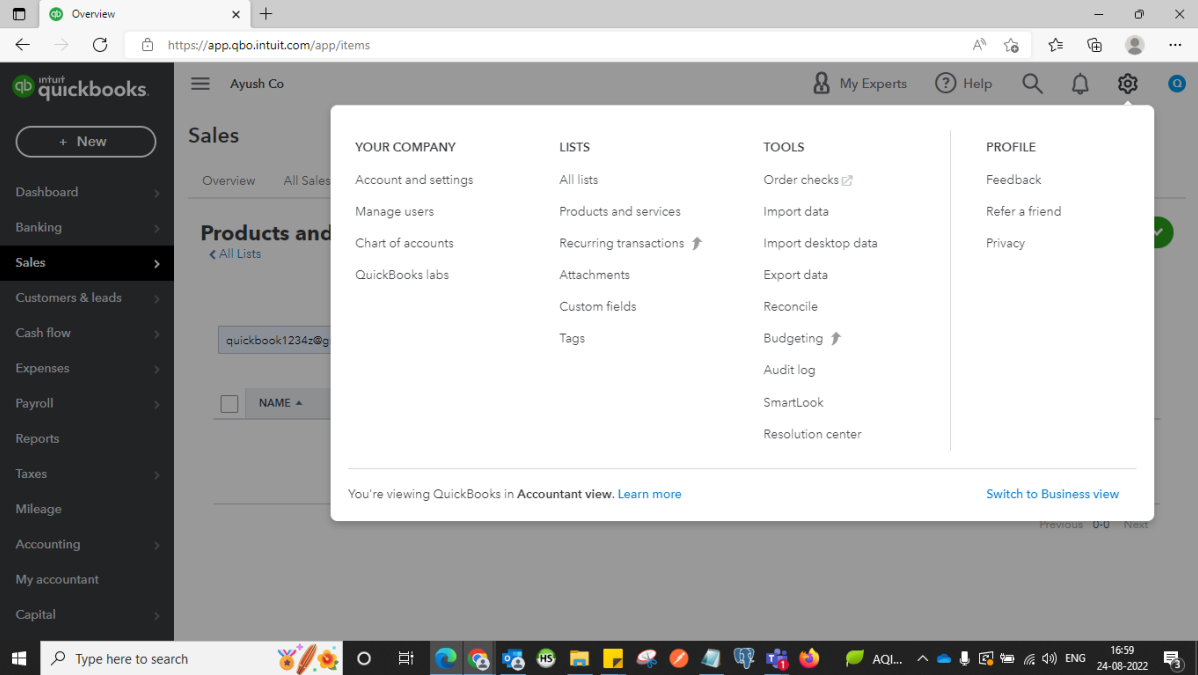Click the QuickBooks logo

pos(80,88)
